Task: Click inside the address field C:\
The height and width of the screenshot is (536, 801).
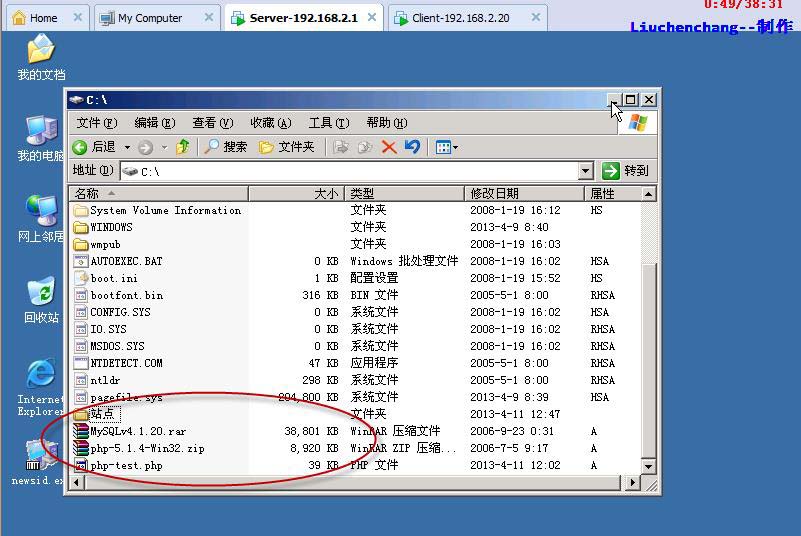Action: pyautogui.click(x=350, y=171)
